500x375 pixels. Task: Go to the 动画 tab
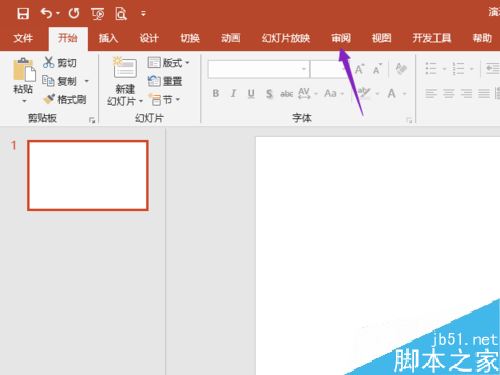pyautogui.click(x=230, y=38)
